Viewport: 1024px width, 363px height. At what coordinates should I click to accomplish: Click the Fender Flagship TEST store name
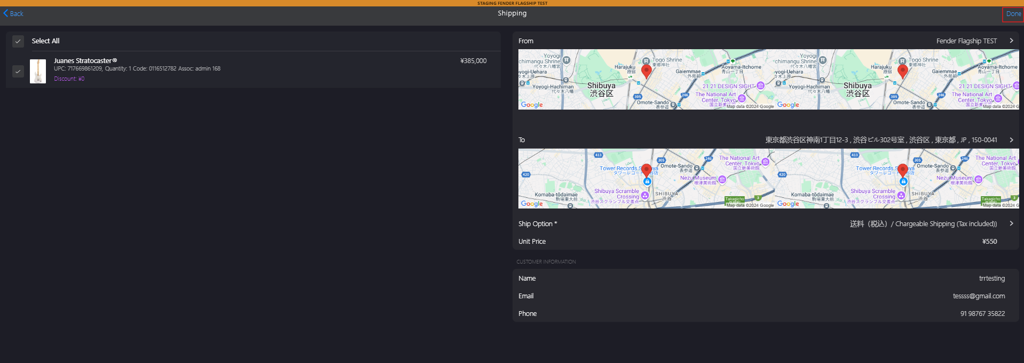tap(967, 41)
